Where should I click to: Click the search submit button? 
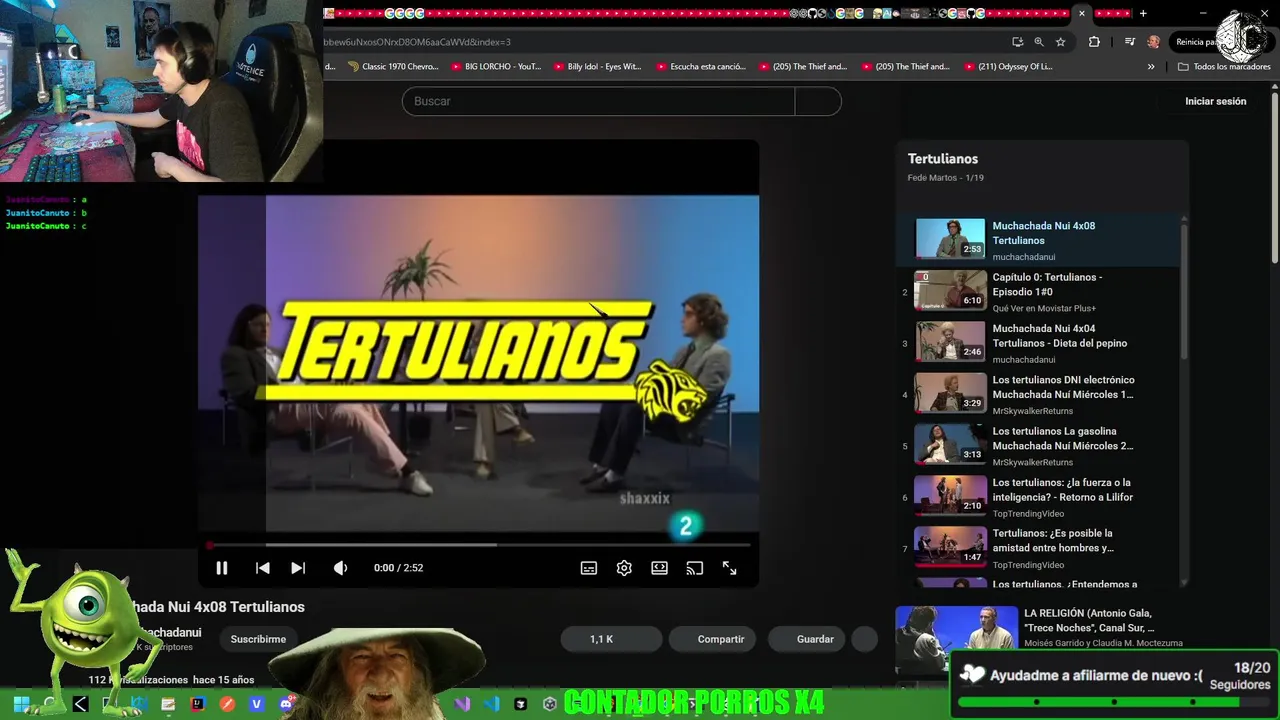tap(818, 101)
